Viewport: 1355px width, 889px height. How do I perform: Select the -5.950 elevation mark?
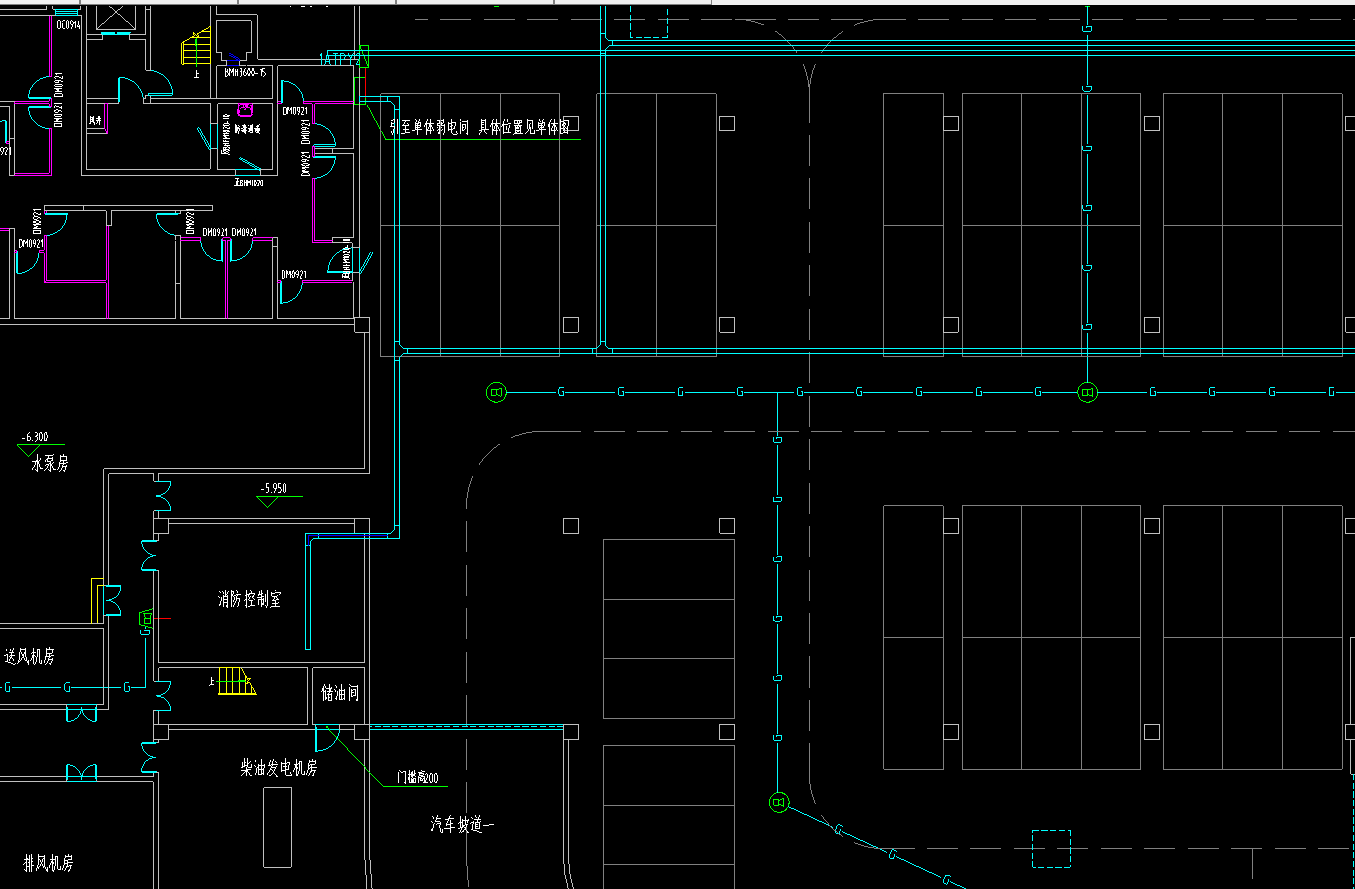[273, 488]
